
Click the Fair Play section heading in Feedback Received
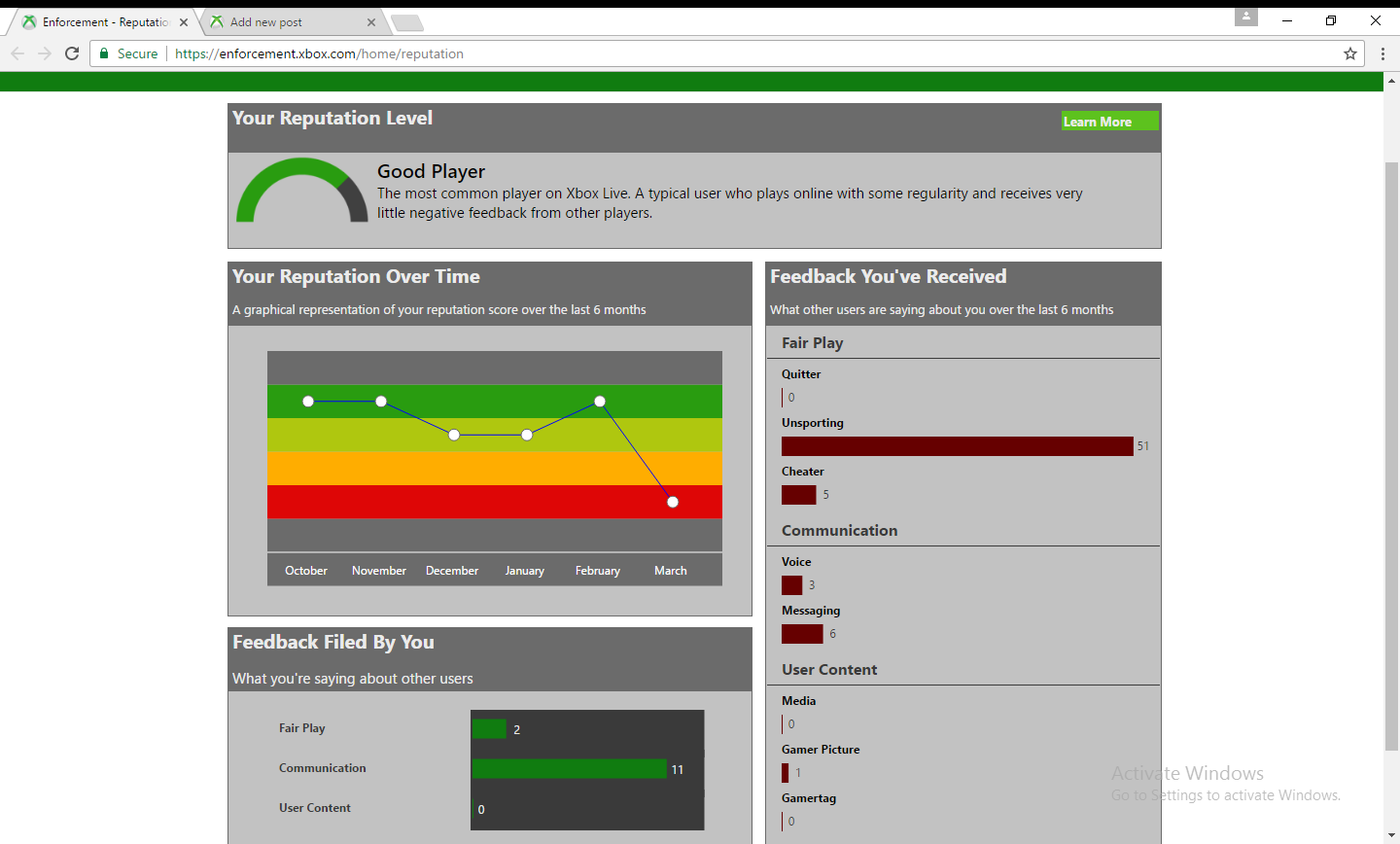coord(813,343)
